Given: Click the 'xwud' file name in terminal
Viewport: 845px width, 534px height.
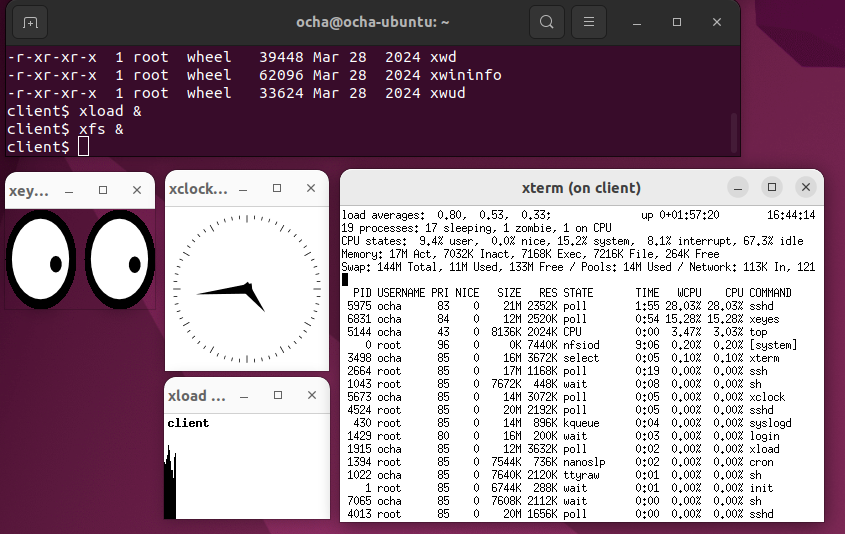Looking at the screenshot, I should click(x=447, y=93).
